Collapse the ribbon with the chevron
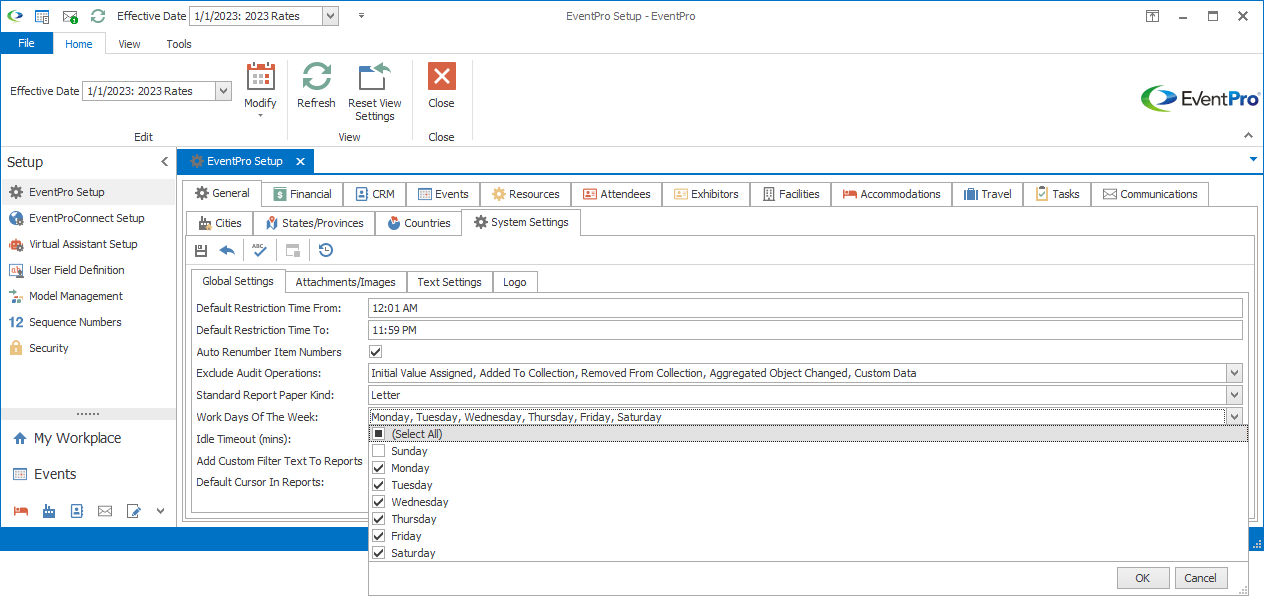The image size is (1264, 596). (1247, 136)
